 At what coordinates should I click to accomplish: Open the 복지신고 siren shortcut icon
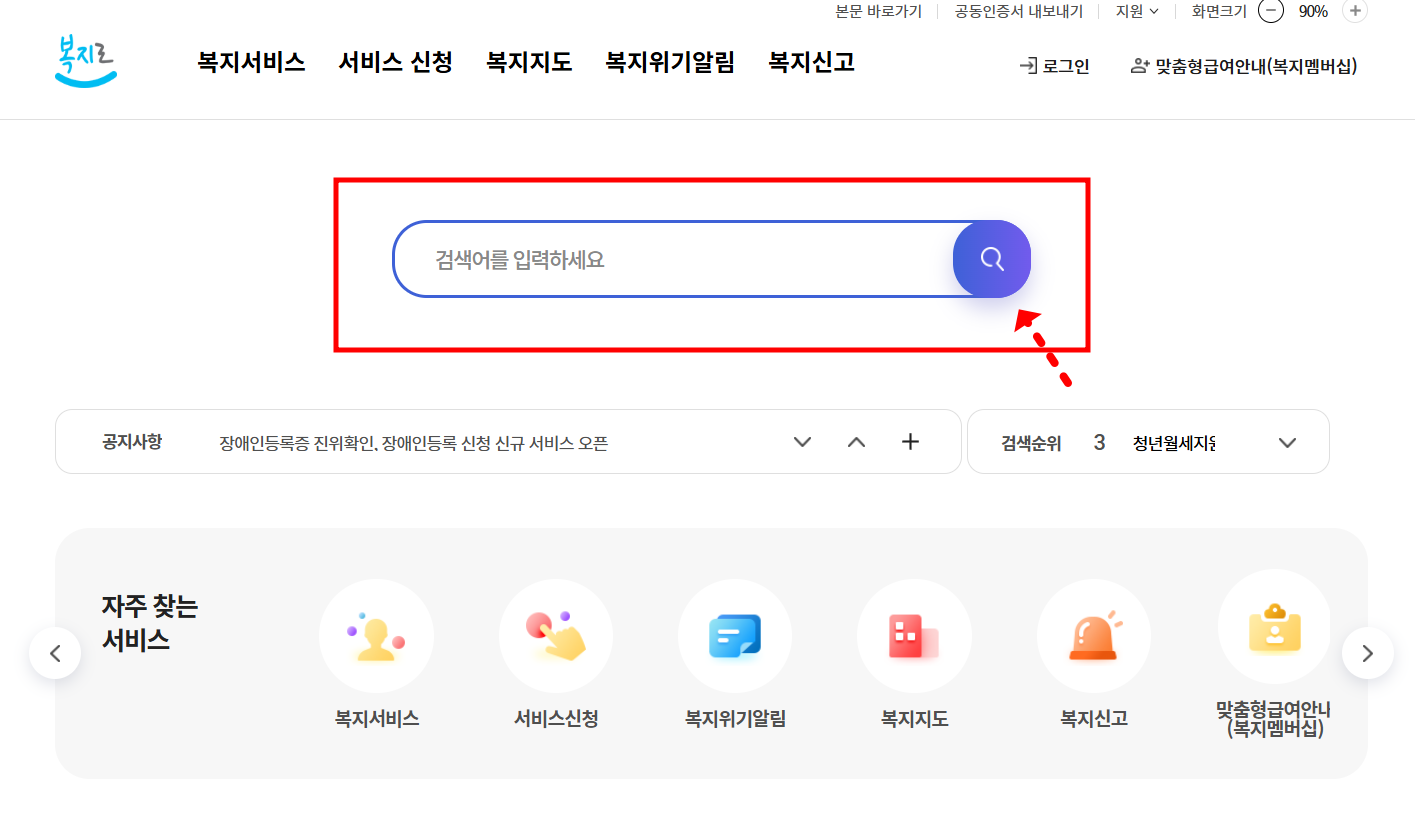click(1094, 636)
